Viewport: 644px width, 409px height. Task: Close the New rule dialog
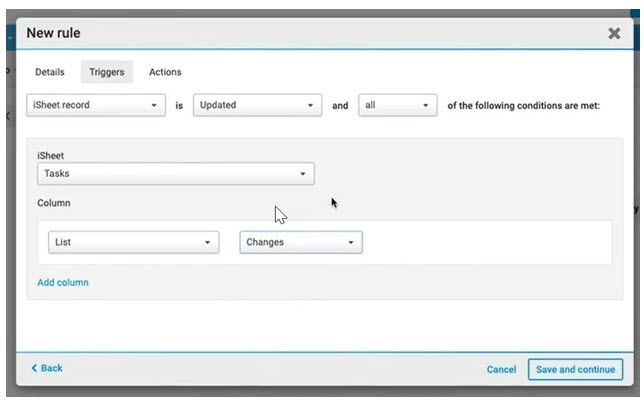(x=614, y=33)
